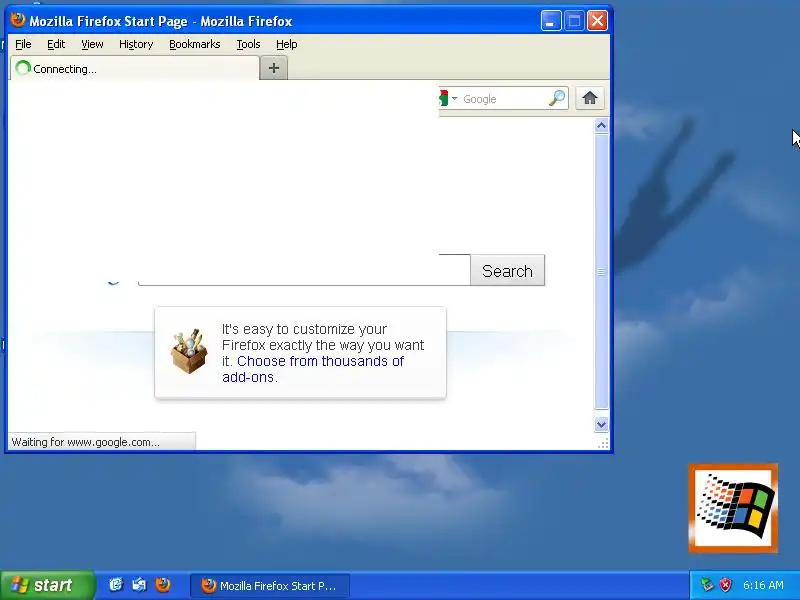Open the History menu
The width and height of the screenshot is (800, 600).
pyautogui.click(x=136, y=44)
